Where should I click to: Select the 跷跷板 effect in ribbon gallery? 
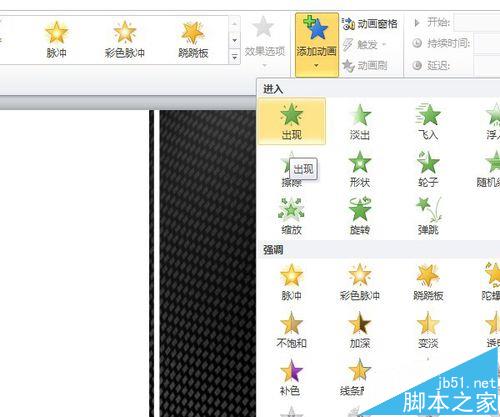tap(193, 40)
